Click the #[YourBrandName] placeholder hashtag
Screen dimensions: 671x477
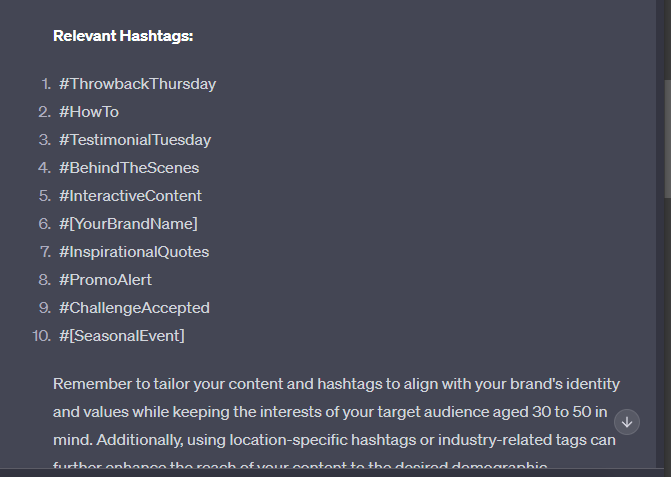point(128,224)
